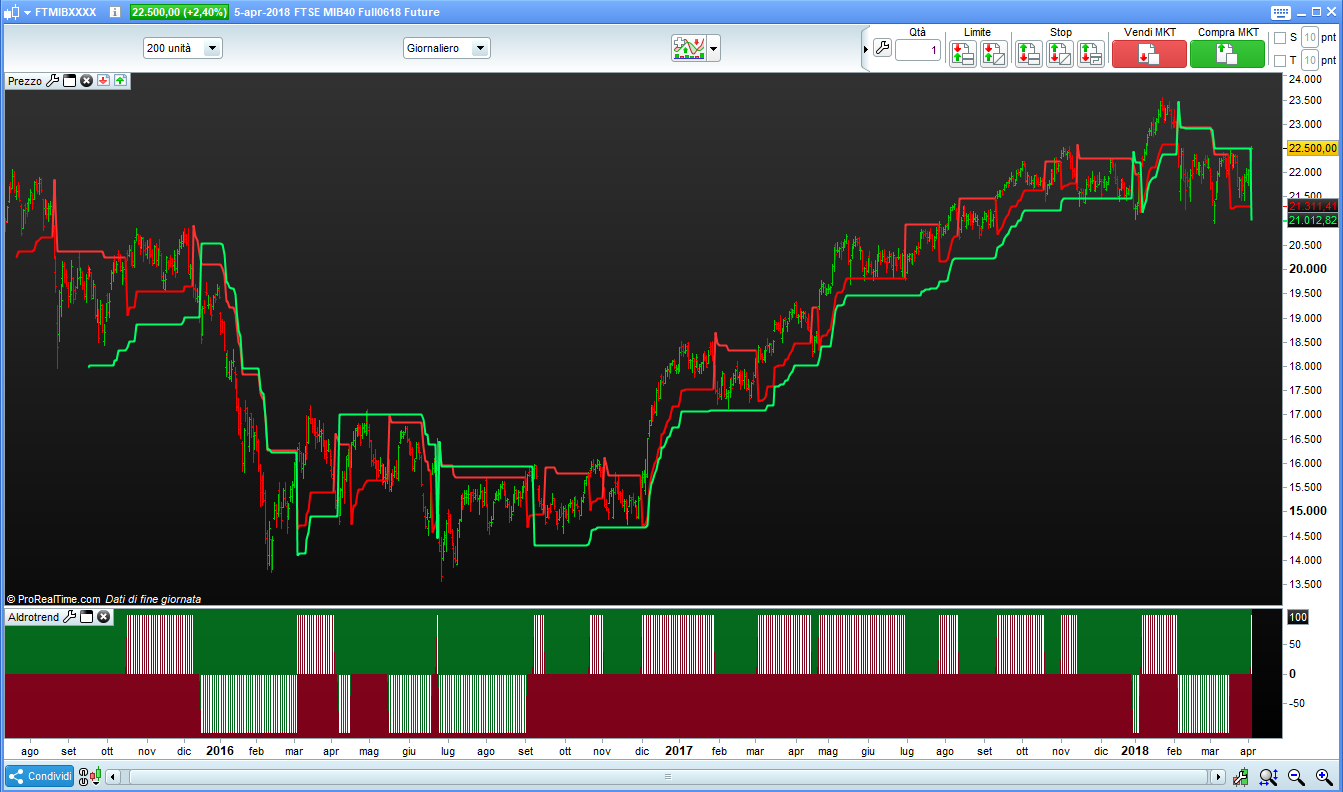This screenshot has height=792, width=1343.
Task: Expand the 200 unità dropdown
Action: pyautogui.click(x=212, y=48)
